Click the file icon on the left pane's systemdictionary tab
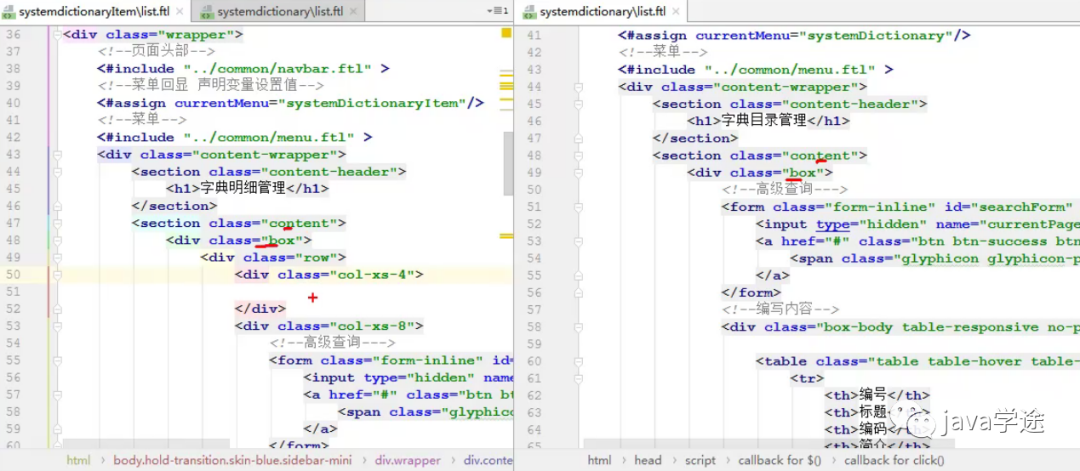The image size is (1080, 471). [207, 12]
